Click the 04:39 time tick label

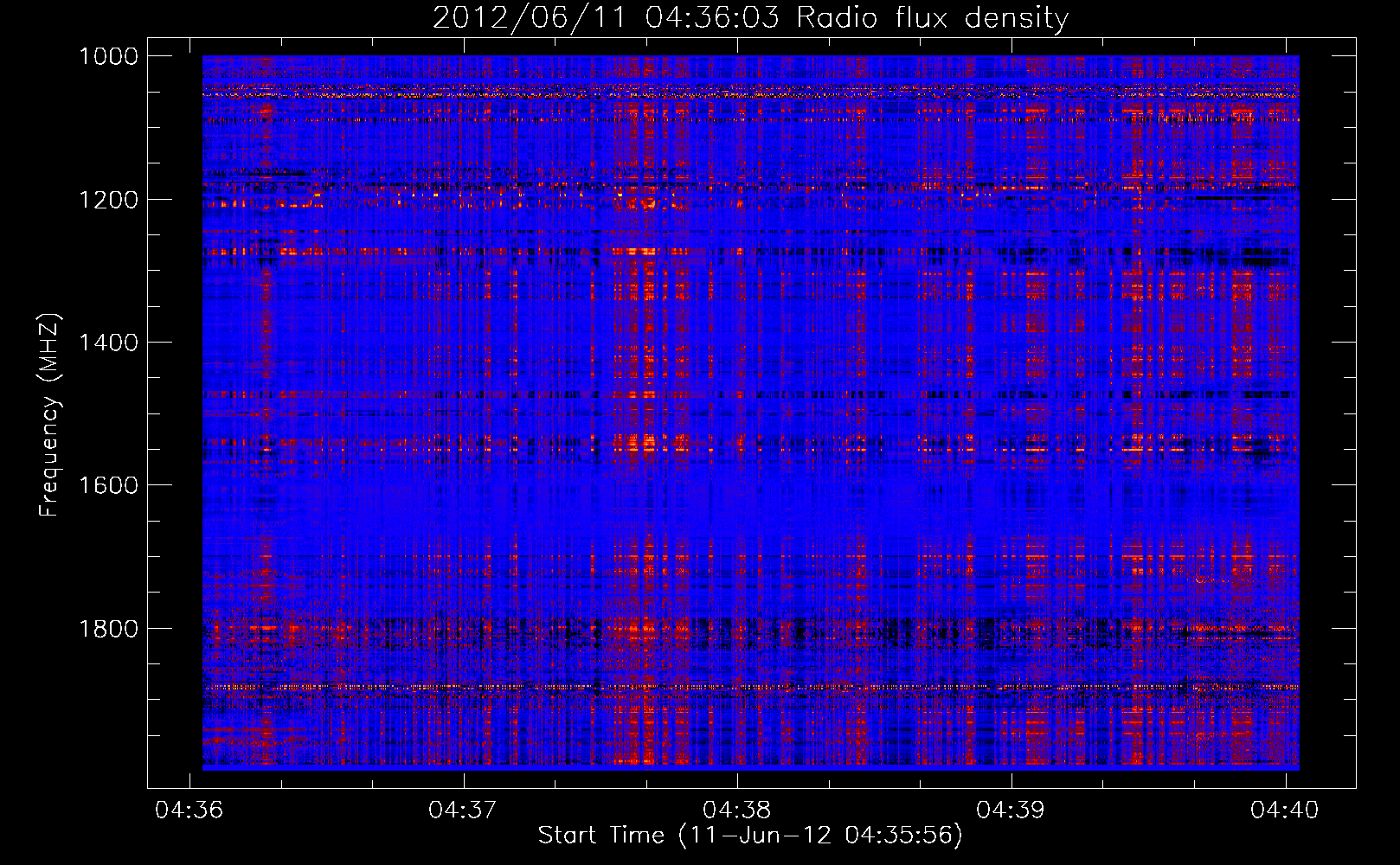click(x=1011, y=810)
